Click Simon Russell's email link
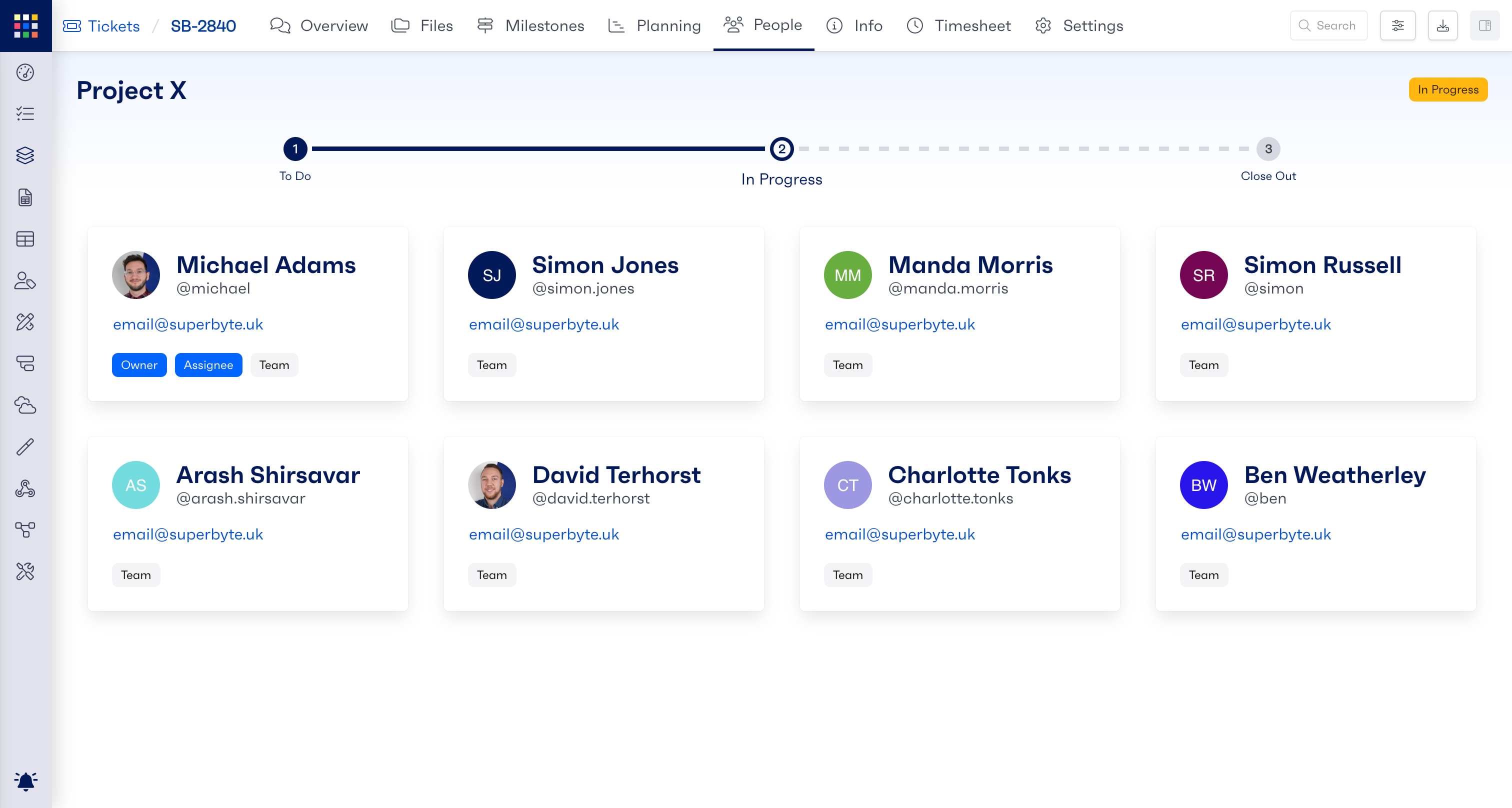This screenshot has width=1512, height=808. pyautogui.click(x=1256, y=324)
